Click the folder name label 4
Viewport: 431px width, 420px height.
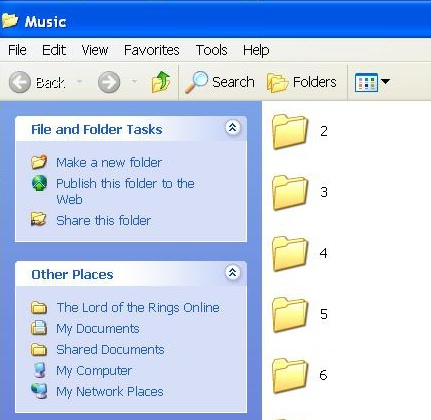(324, 253)
